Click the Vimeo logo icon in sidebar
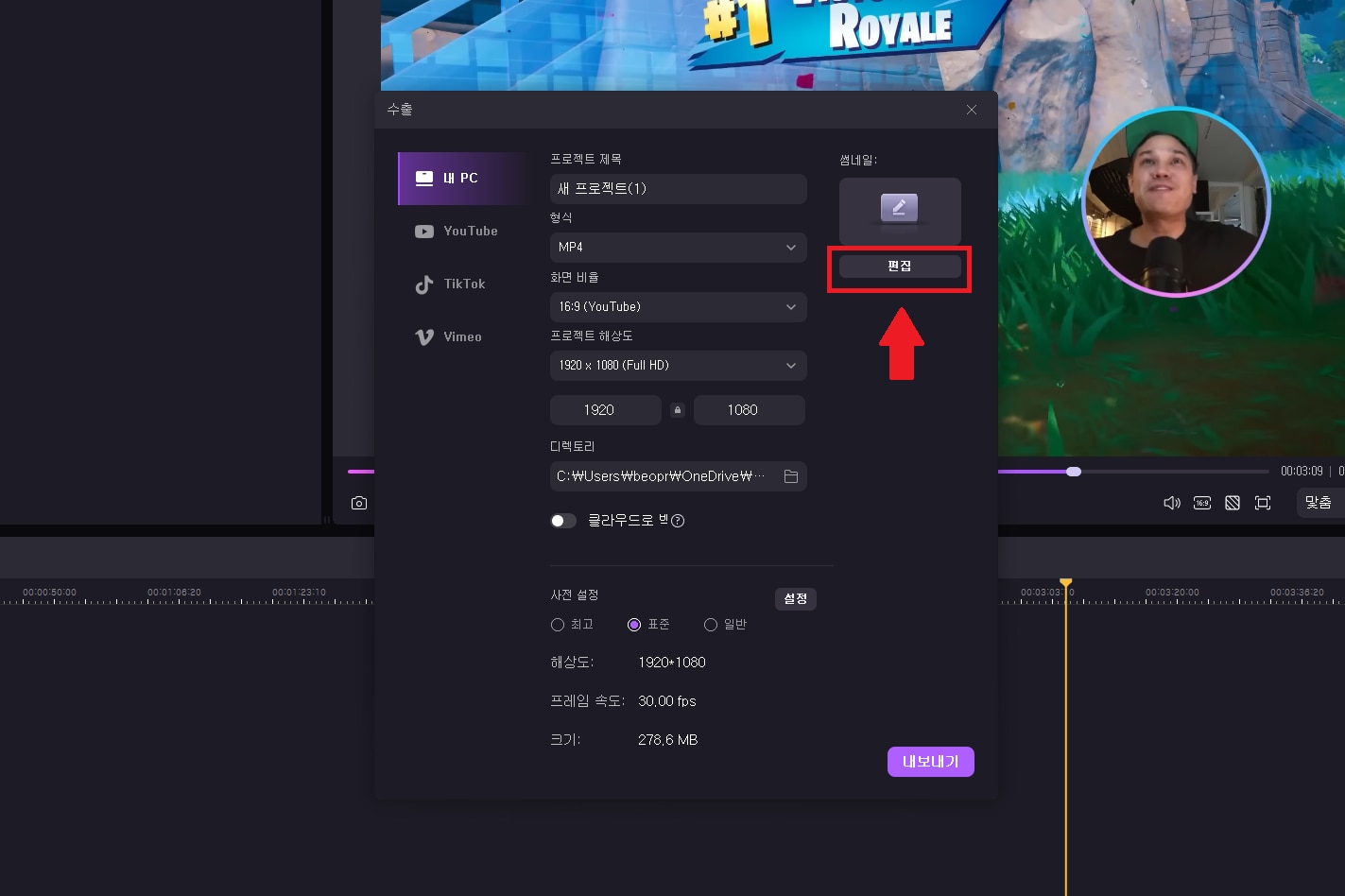Screen dimensions: 1345x896 (424, 337)
